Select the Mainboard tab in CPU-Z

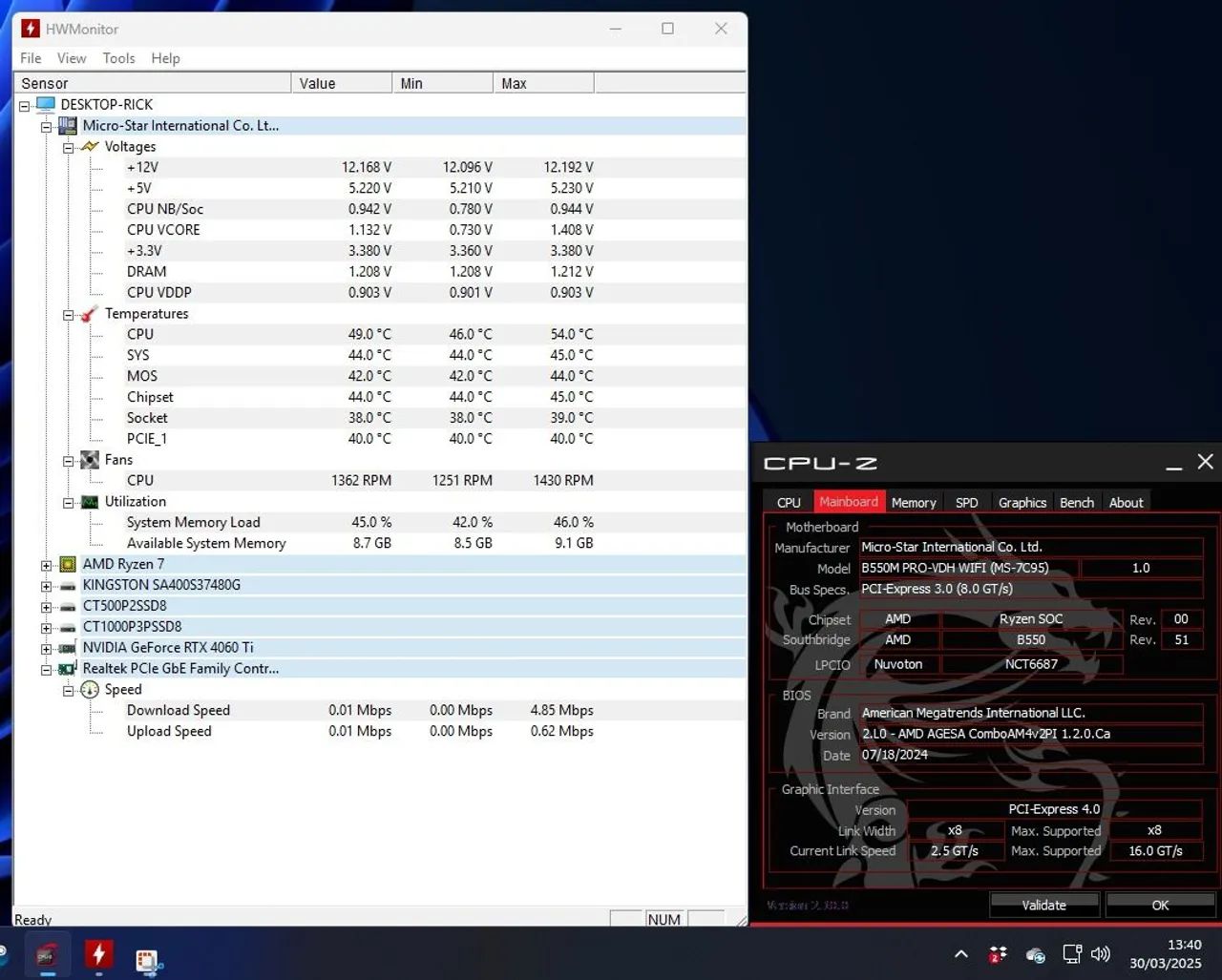point(849,501)
